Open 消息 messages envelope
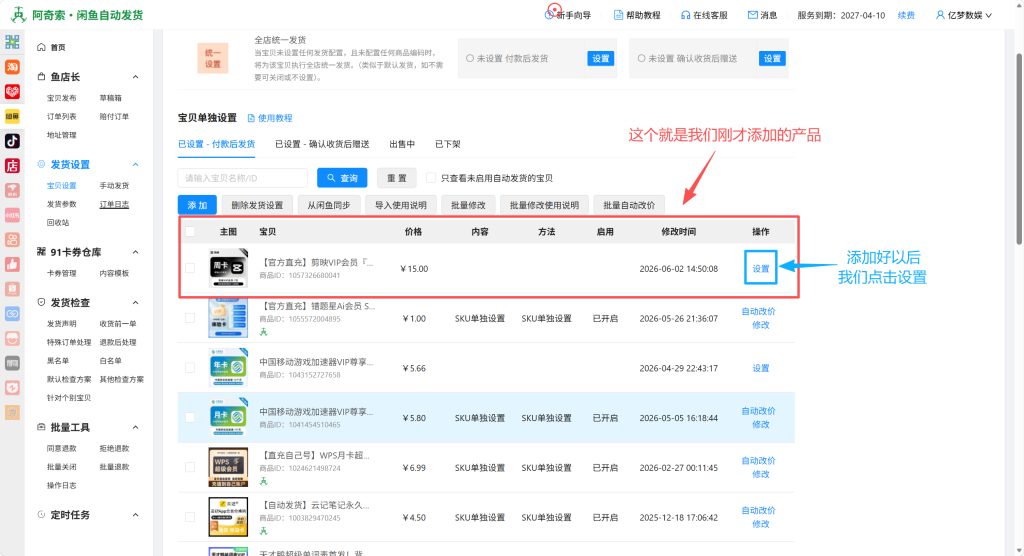This screenshot has width=1024, height=556. coord(762,15)
